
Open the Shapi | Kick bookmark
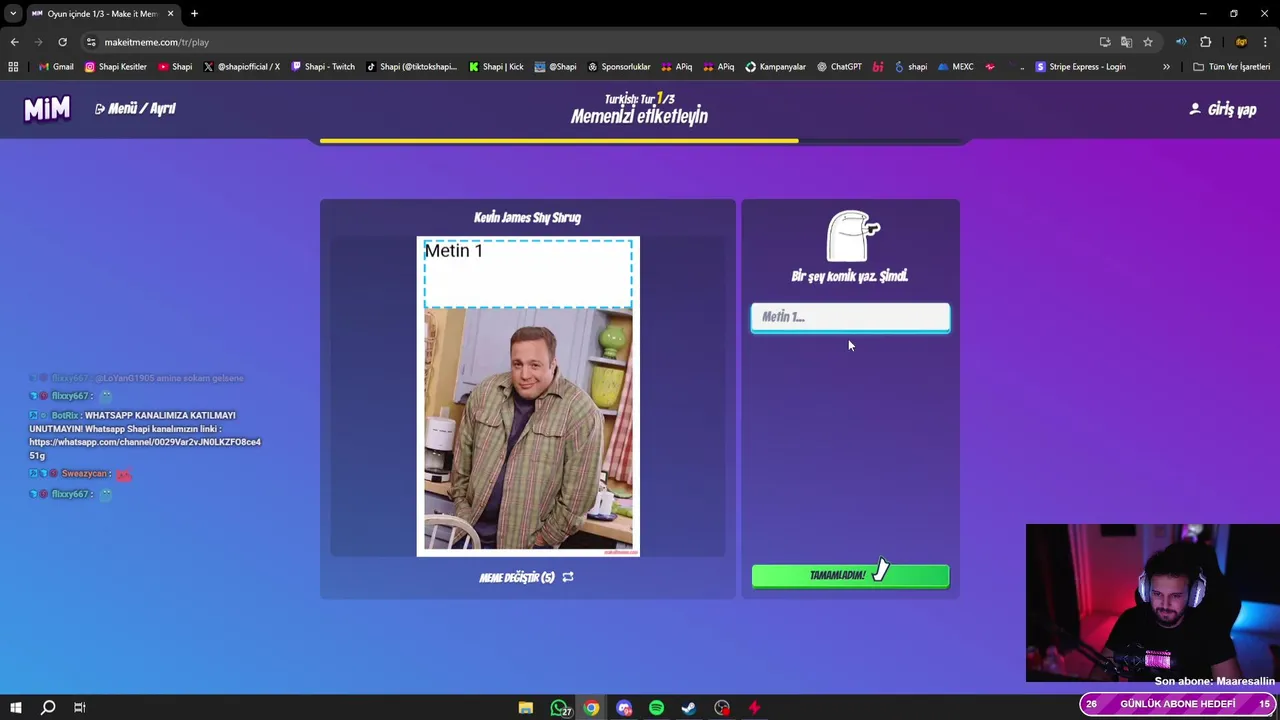point(496,67)
